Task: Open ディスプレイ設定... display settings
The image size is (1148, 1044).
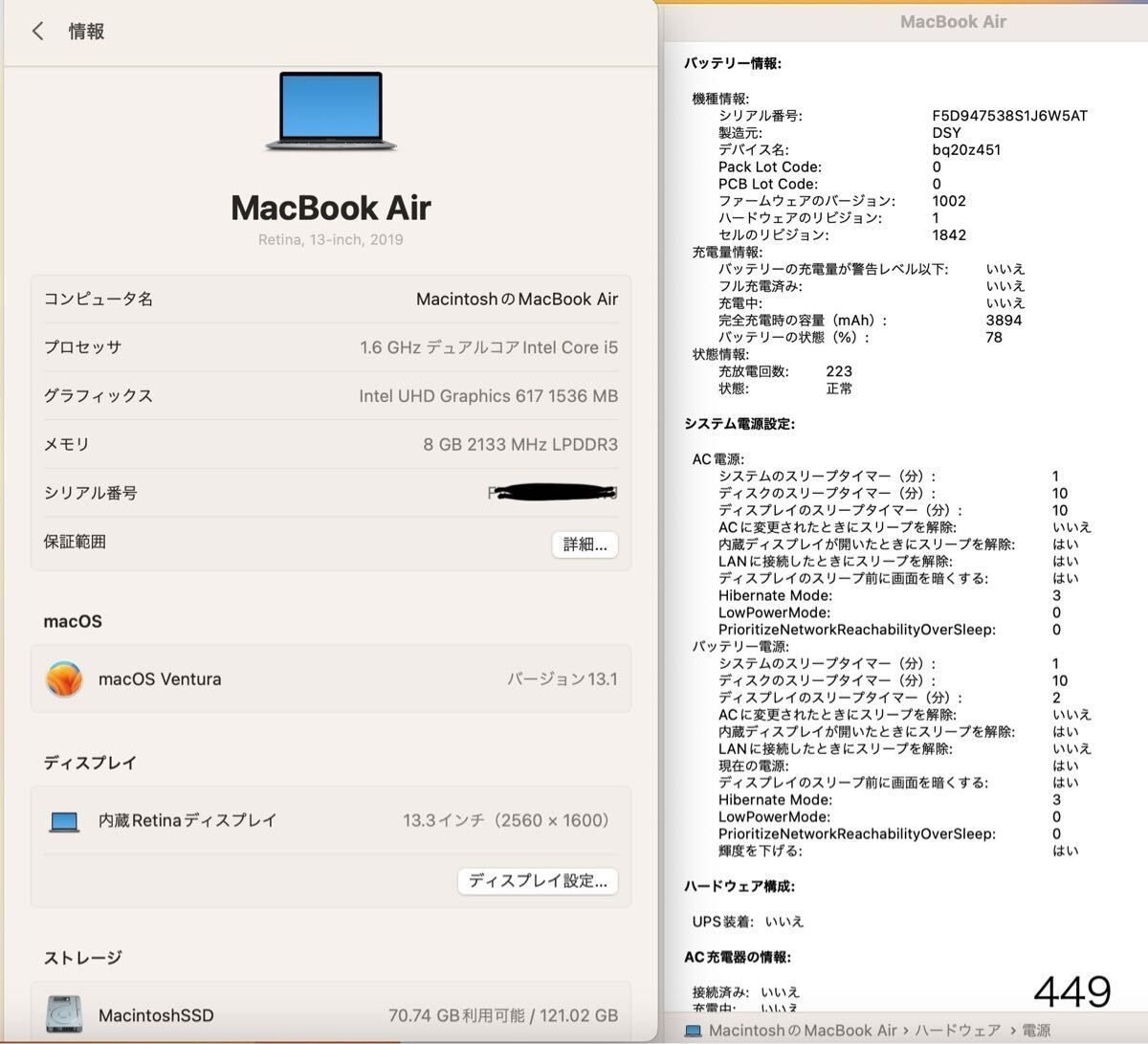Action: (538, 880)
